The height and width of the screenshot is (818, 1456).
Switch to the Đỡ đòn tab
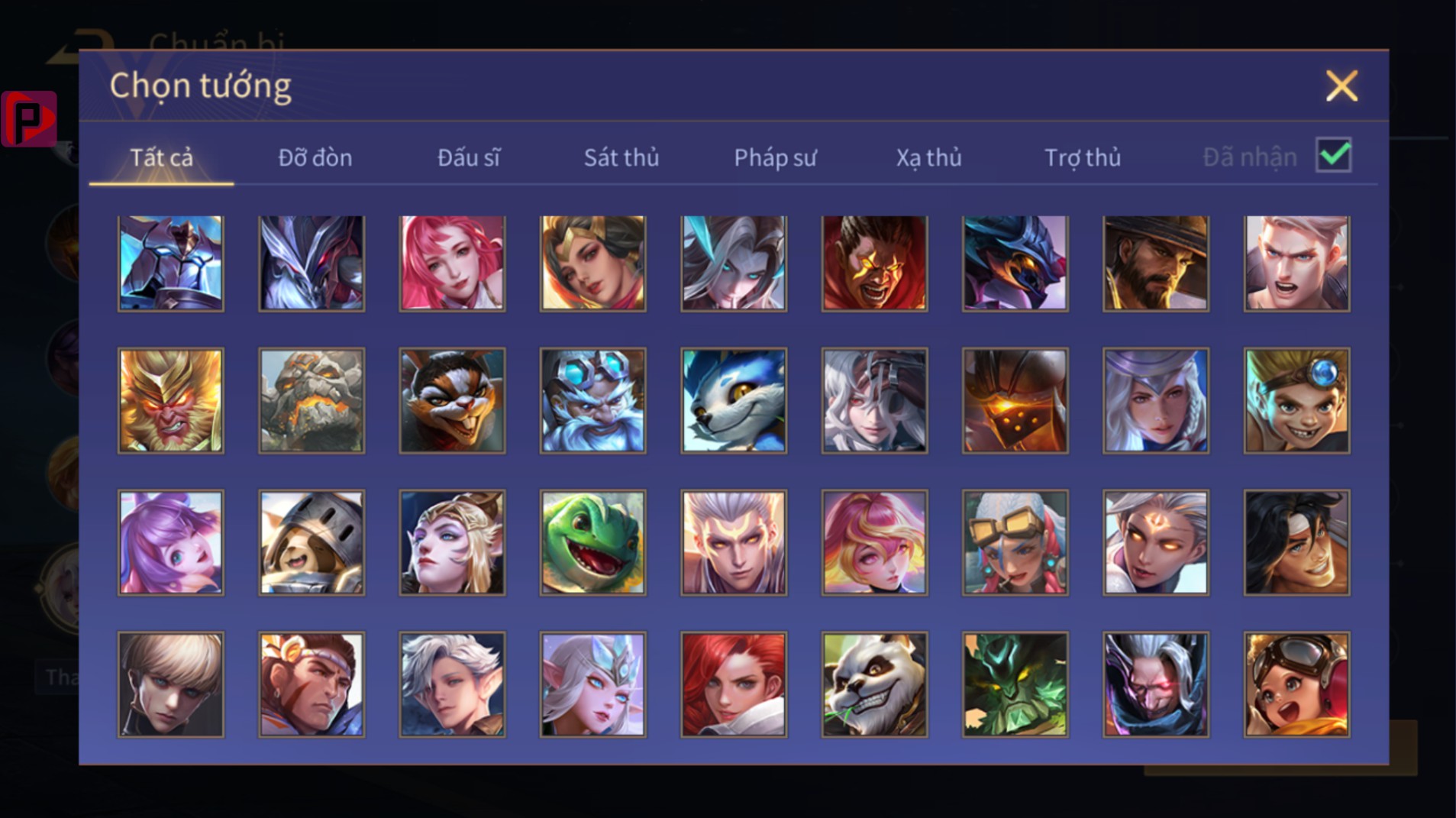(315, 157)
